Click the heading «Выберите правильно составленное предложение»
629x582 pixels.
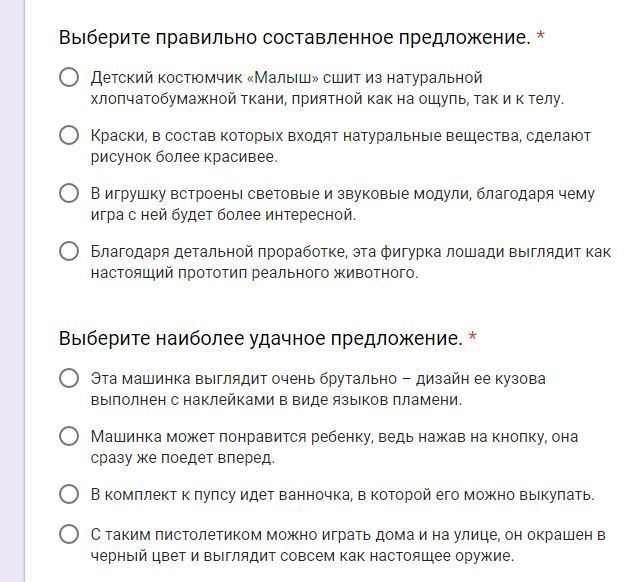click(x=294, y=38)
